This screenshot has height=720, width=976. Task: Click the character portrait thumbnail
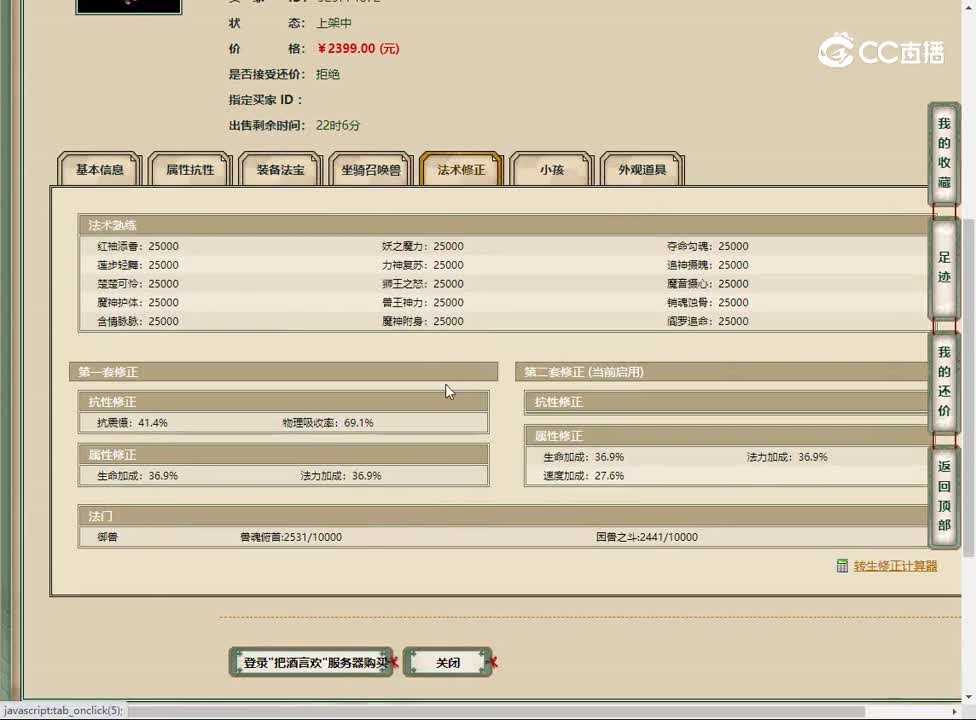tap(129, 6)
